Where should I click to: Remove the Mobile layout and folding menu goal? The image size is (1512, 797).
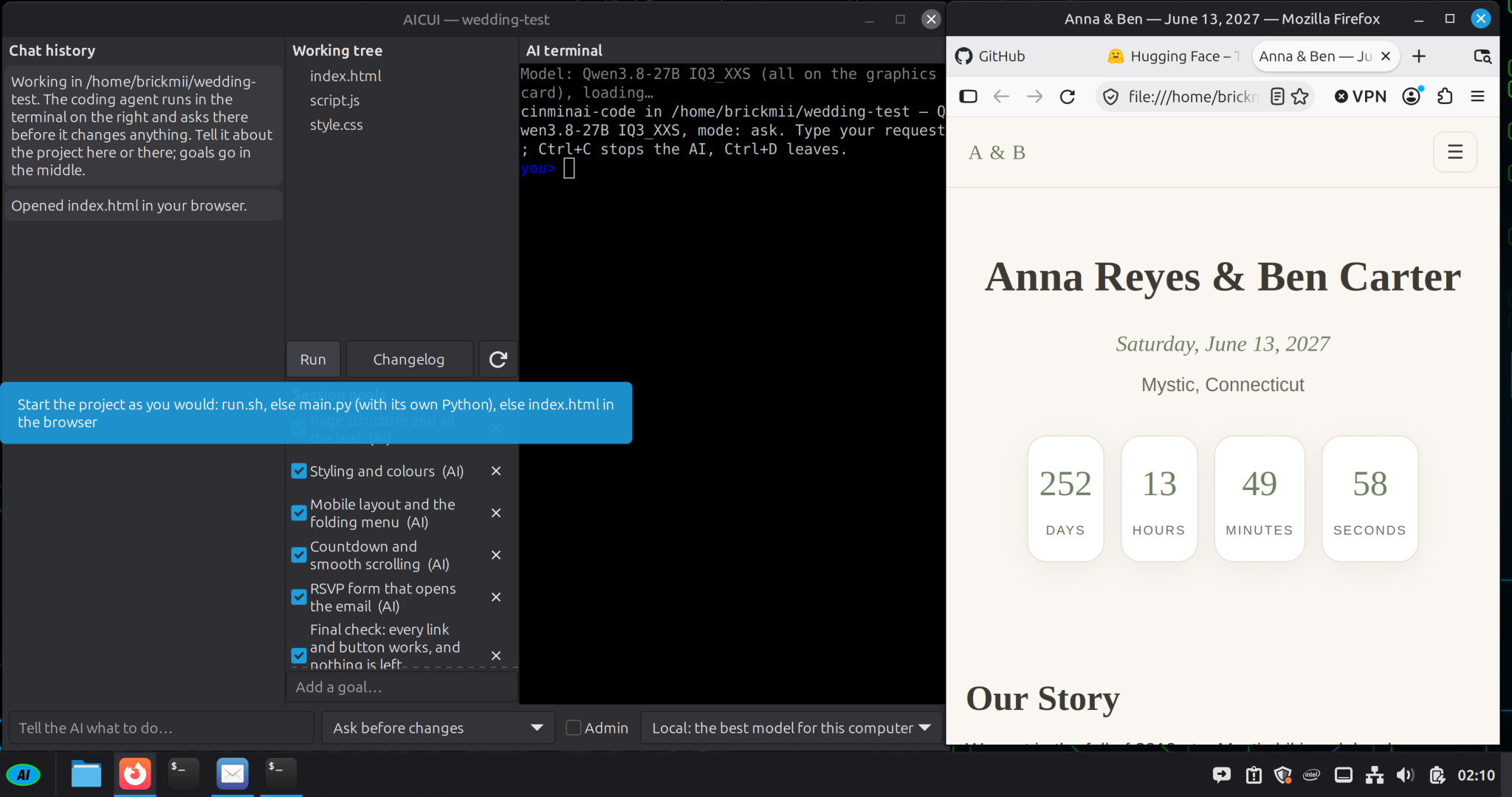pyautogui.click(x=496, y=513)
